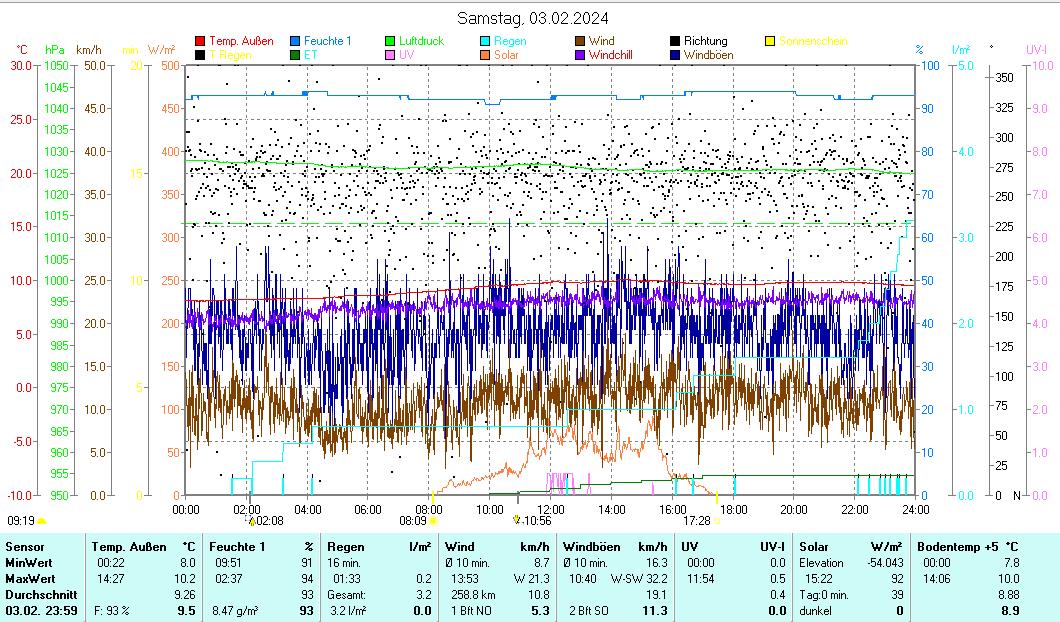Viewport: 1060px width, 622px height.
Task: Click the UV-I axis unit label
Action: (1036, 50)
